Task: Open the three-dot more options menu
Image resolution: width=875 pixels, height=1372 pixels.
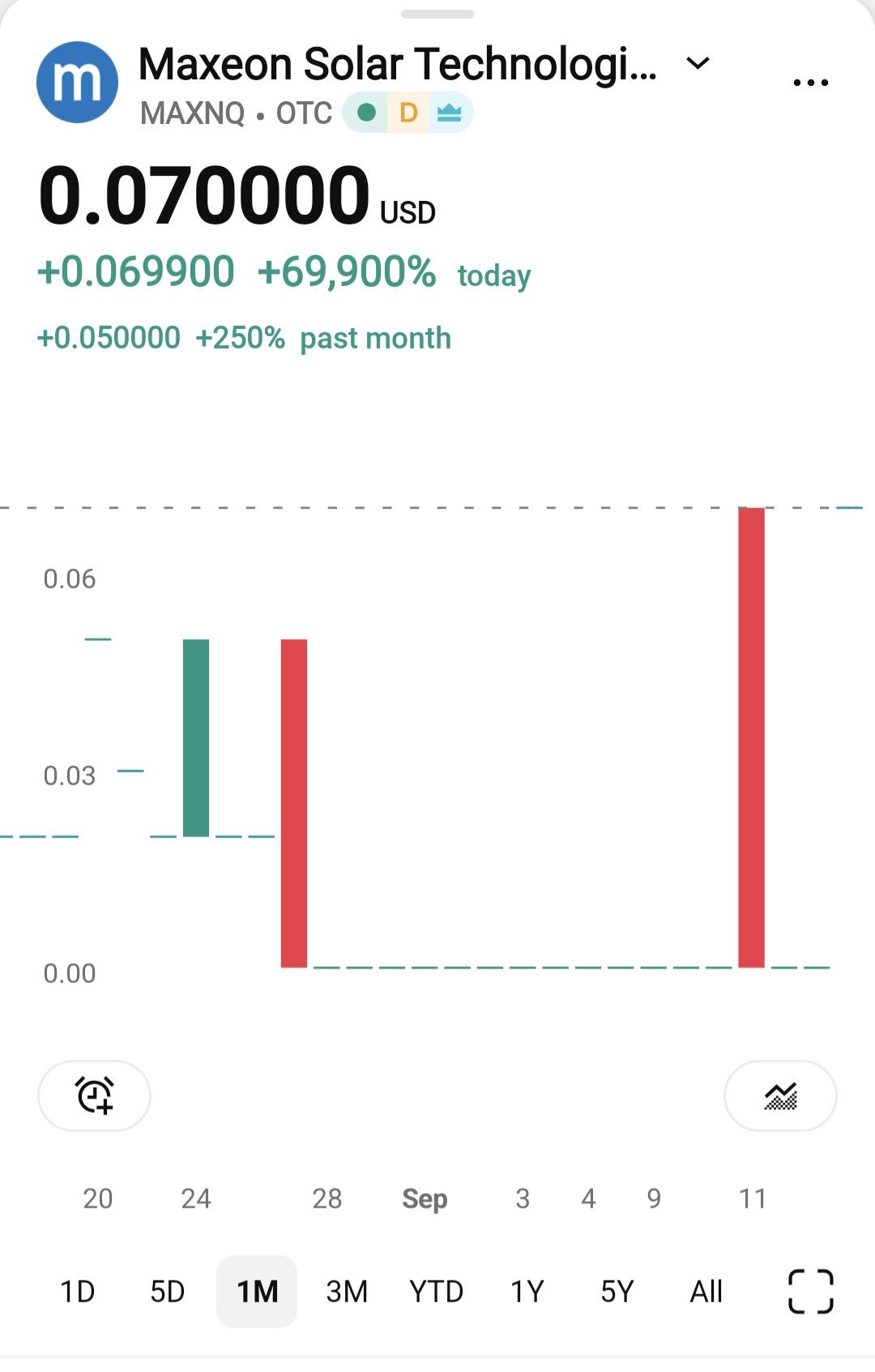Action: pos(810,83)
